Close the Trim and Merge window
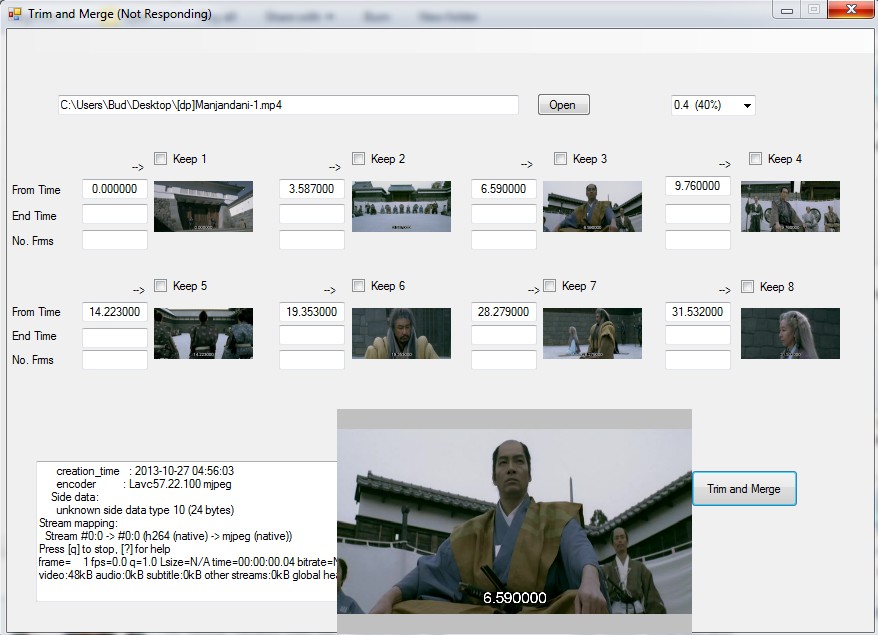The image size is (878, 635). pyautogui.click(x=851, y=10)
